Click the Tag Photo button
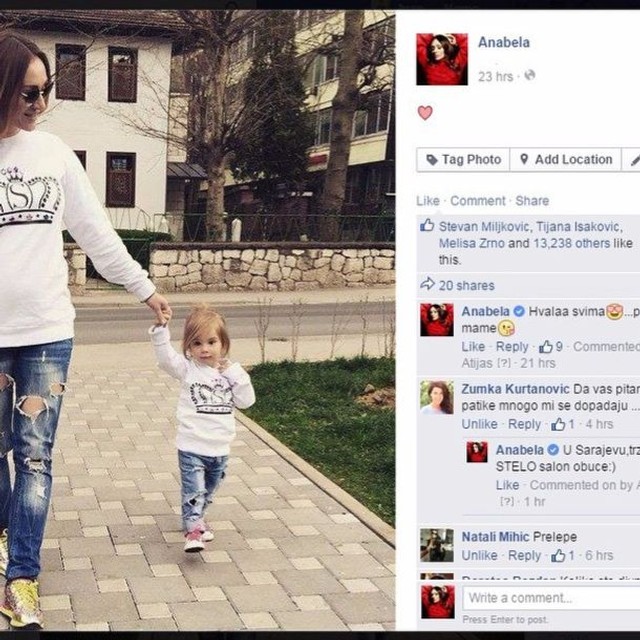The height and width of the screenshot is (640, 640). [x=463, y=160]
